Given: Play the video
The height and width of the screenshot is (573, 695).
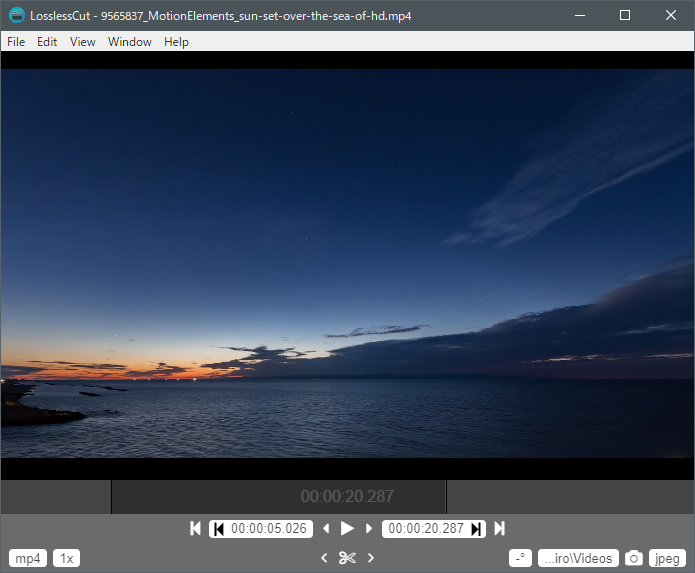Looking at the screenshot, I should coord(347,528).
